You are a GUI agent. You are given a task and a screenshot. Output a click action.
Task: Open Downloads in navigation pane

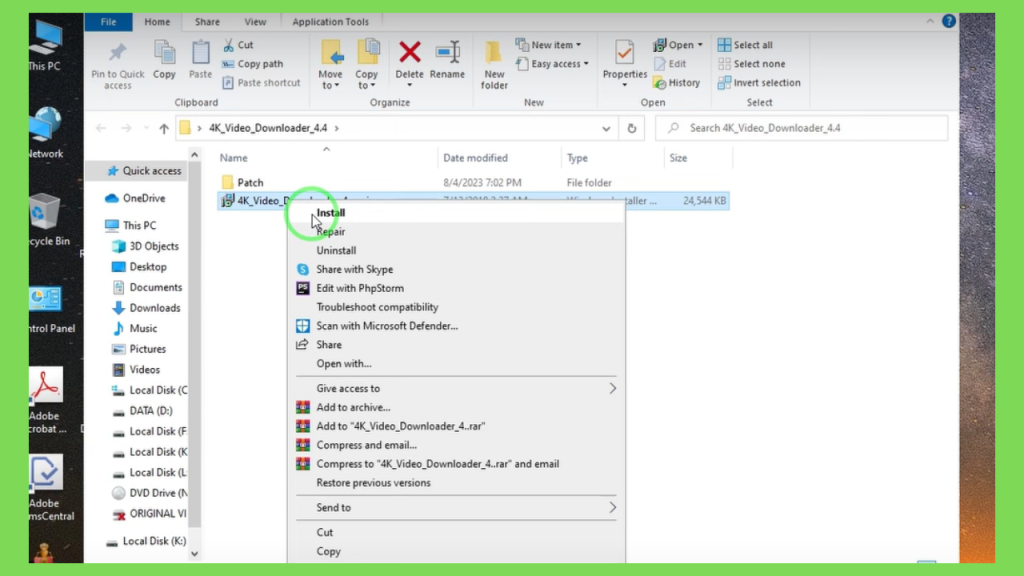coord(146,308)
